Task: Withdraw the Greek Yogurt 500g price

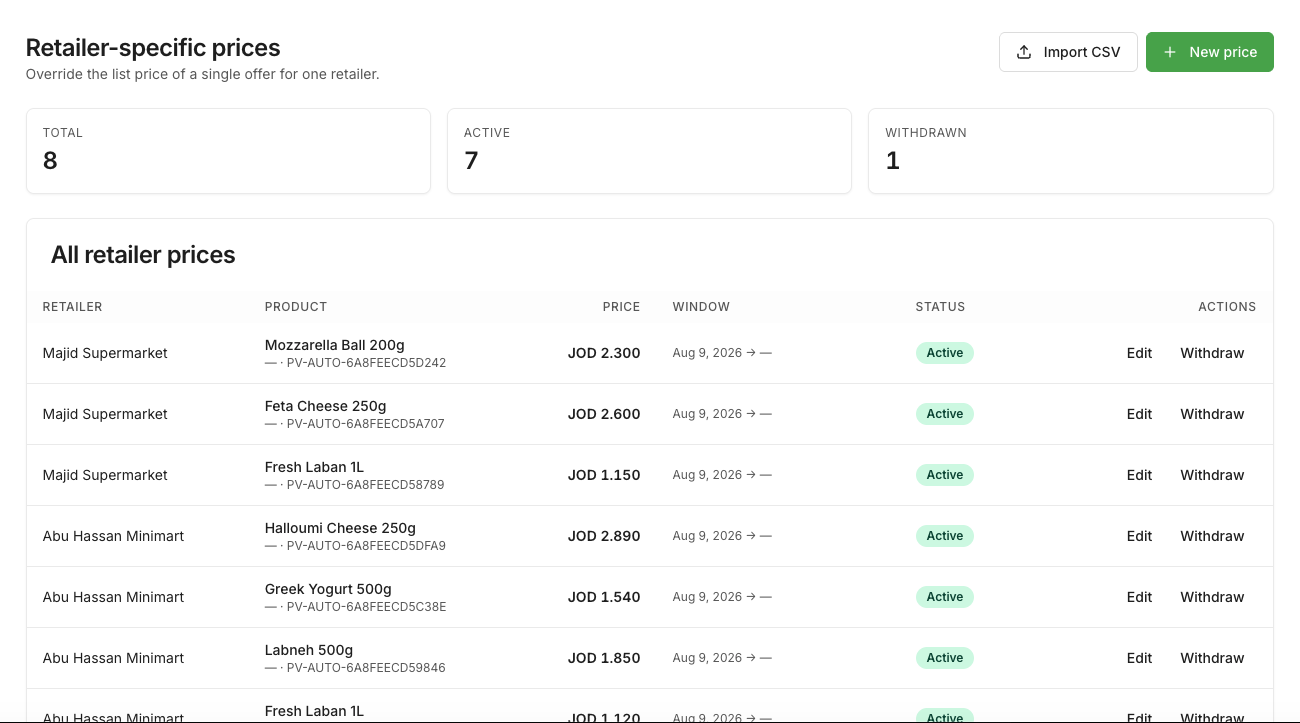Action: click(1212, 597)
